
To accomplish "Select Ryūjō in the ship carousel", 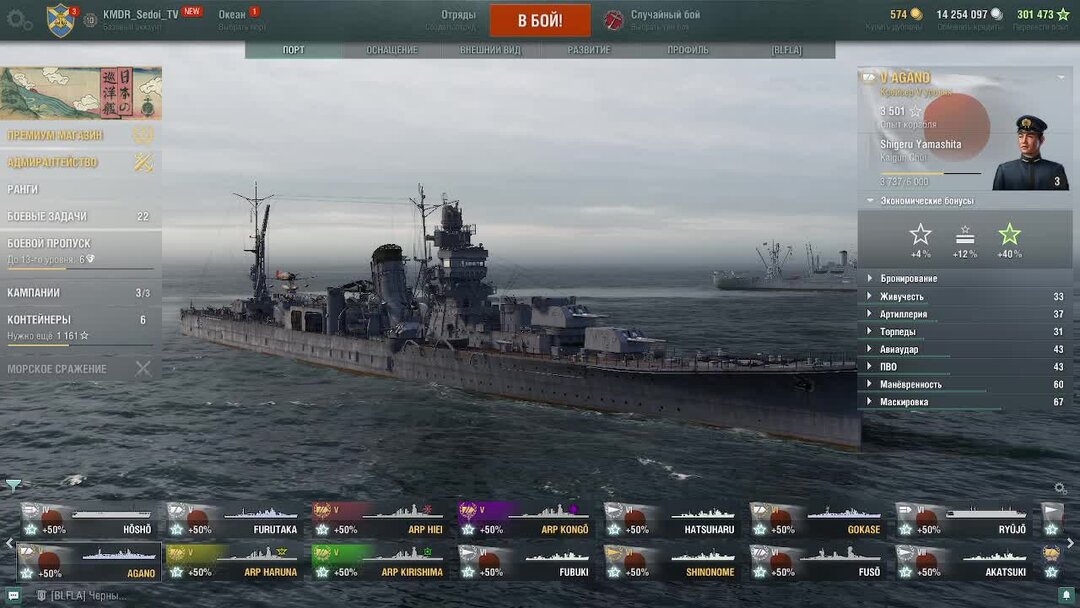I will click(x=964, y=520).
